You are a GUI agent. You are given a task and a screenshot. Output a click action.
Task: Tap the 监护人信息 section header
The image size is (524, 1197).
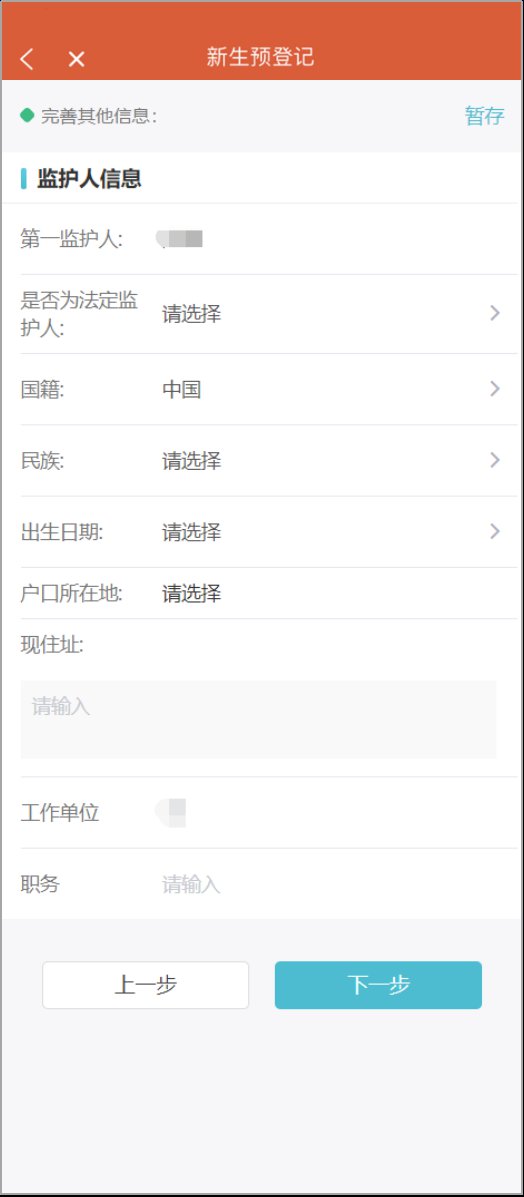pos(89,179)
